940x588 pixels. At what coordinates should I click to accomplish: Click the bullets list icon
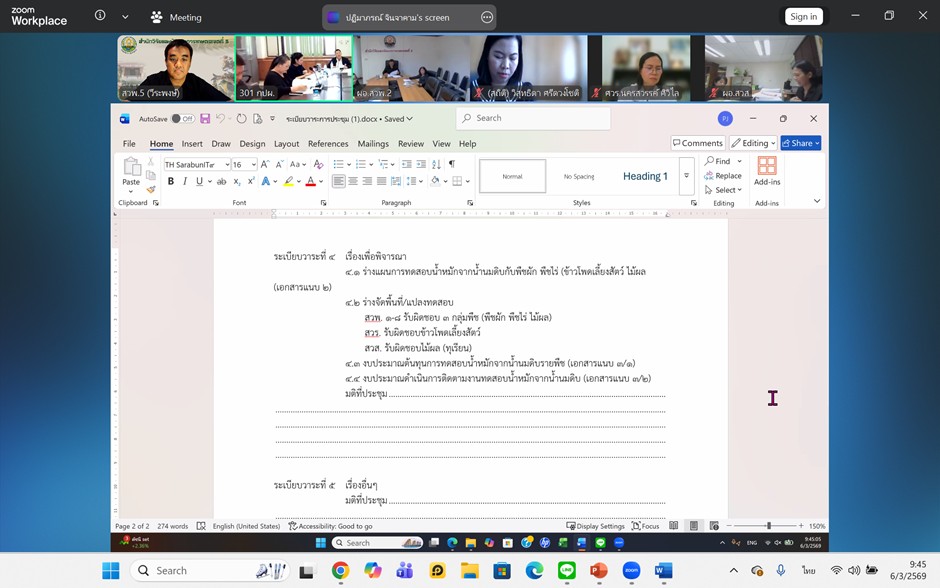pyautogui.click(x=338, y=164)
